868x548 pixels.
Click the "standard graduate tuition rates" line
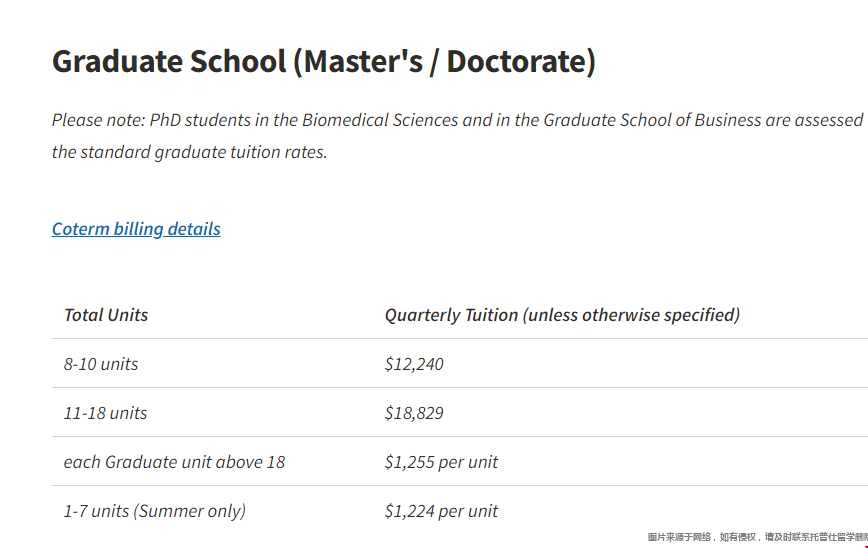[x=190, y=153]
